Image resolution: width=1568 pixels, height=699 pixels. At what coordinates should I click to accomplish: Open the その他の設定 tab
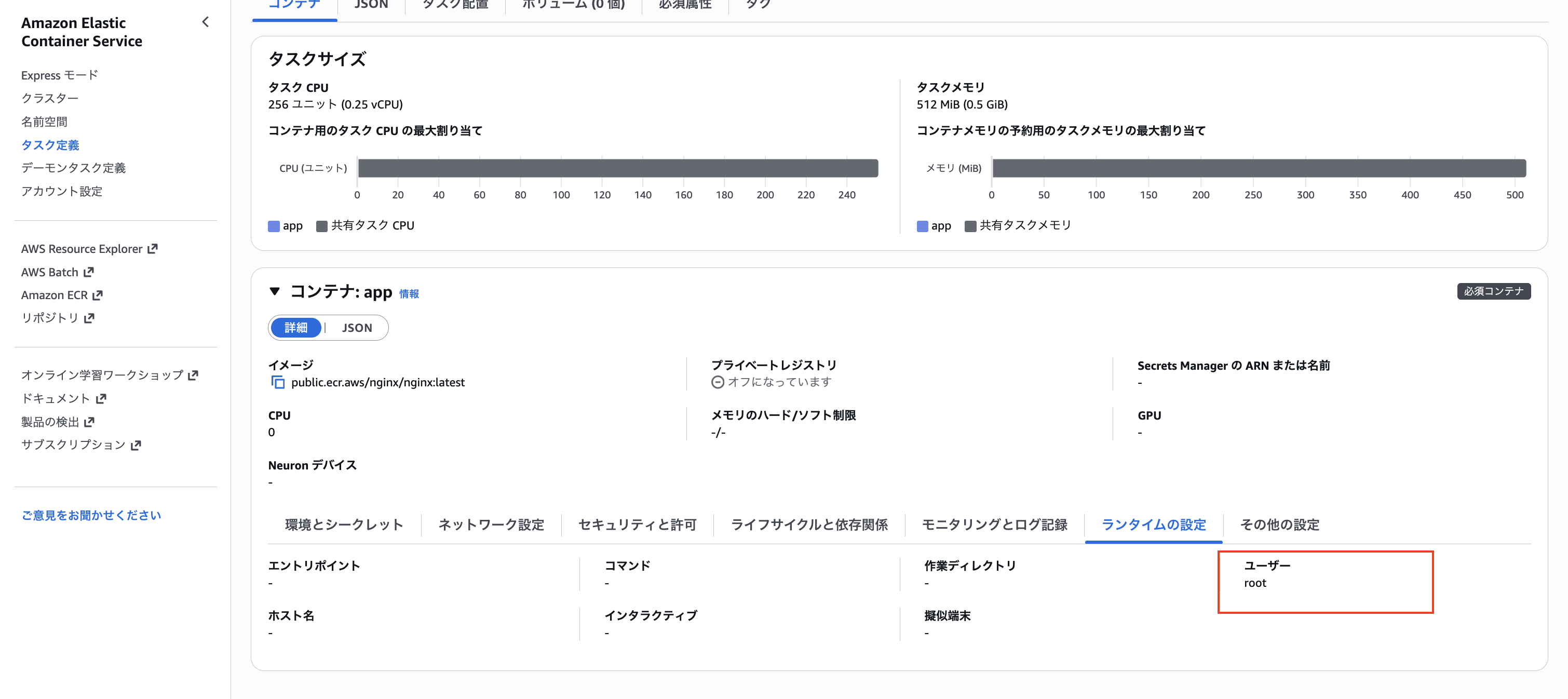coord(1279,525)
